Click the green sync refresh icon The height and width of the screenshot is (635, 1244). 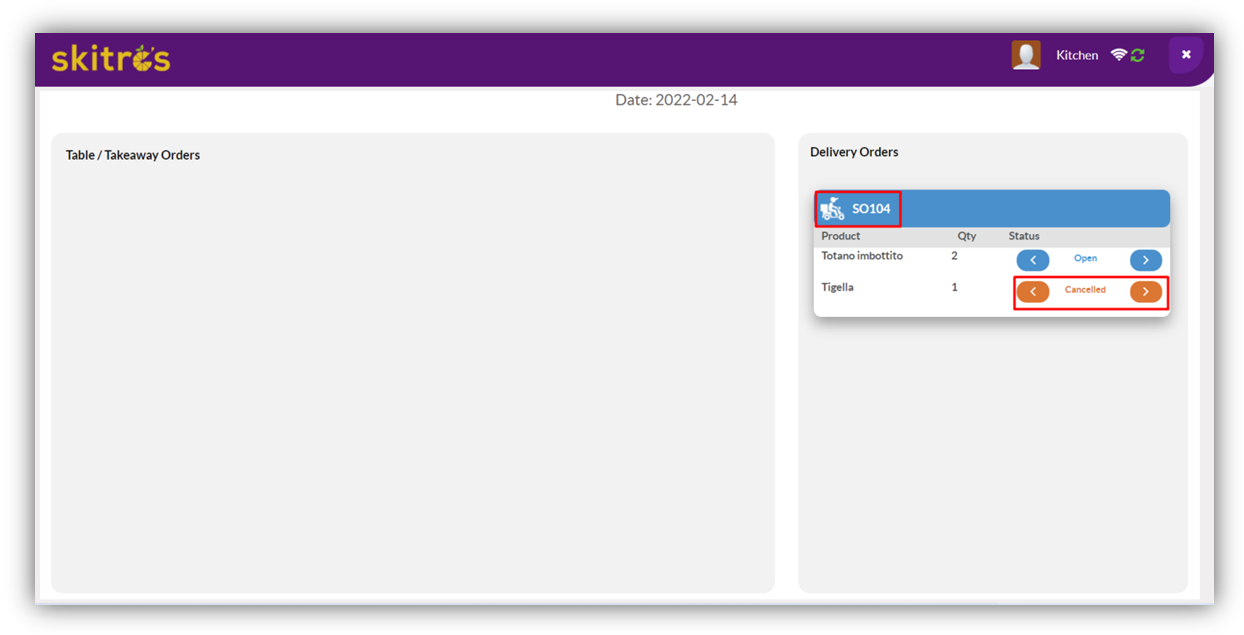tap(1138, 55)
